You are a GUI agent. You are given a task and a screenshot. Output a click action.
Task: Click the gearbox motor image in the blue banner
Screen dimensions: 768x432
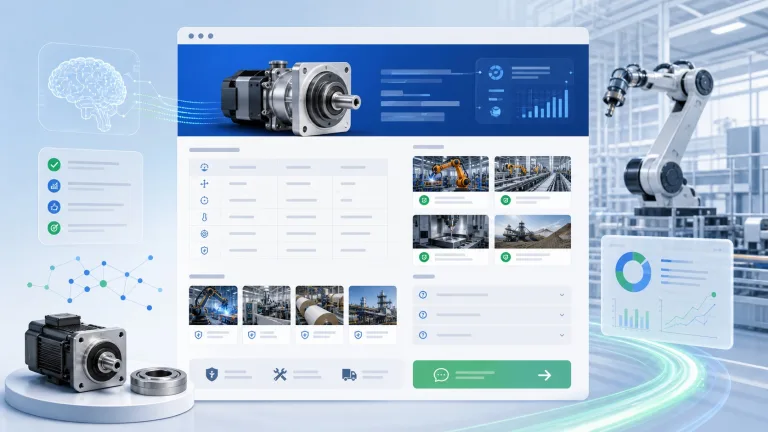tap(291, 97)
